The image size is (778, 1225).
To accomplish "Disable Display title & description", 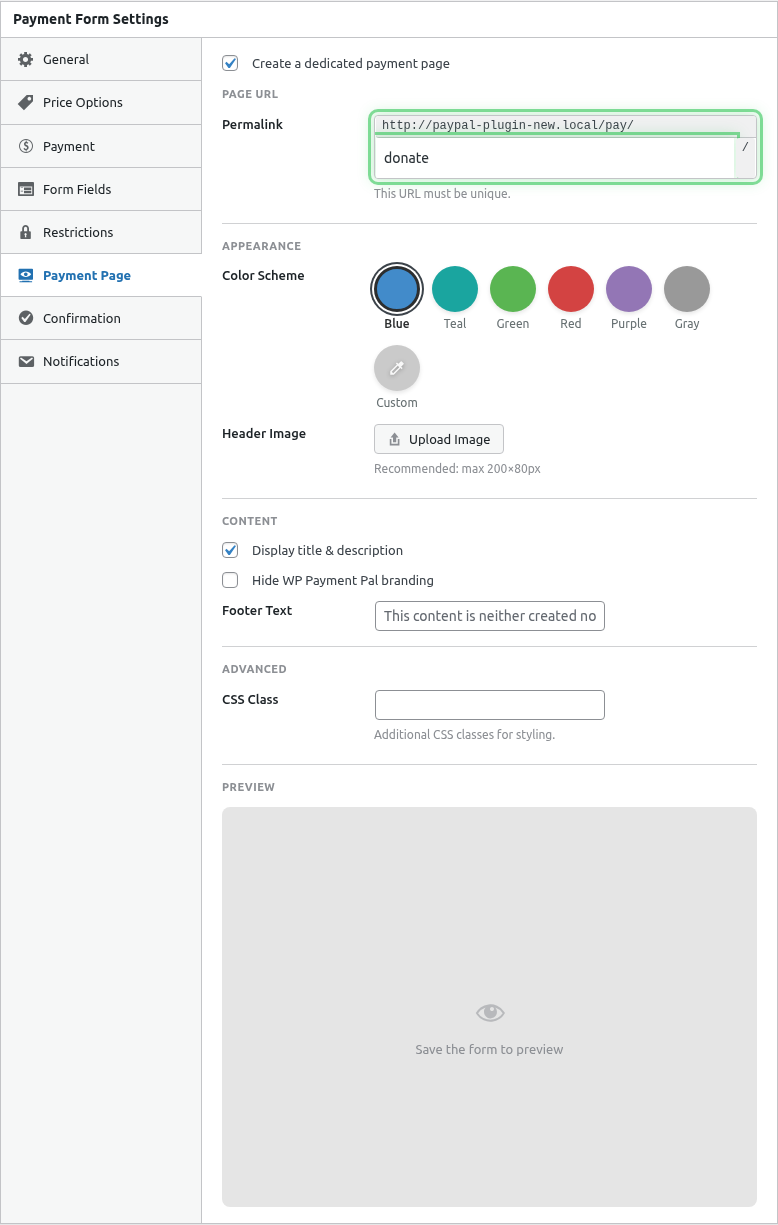I will pyautogui.click(x=231, y=550).
